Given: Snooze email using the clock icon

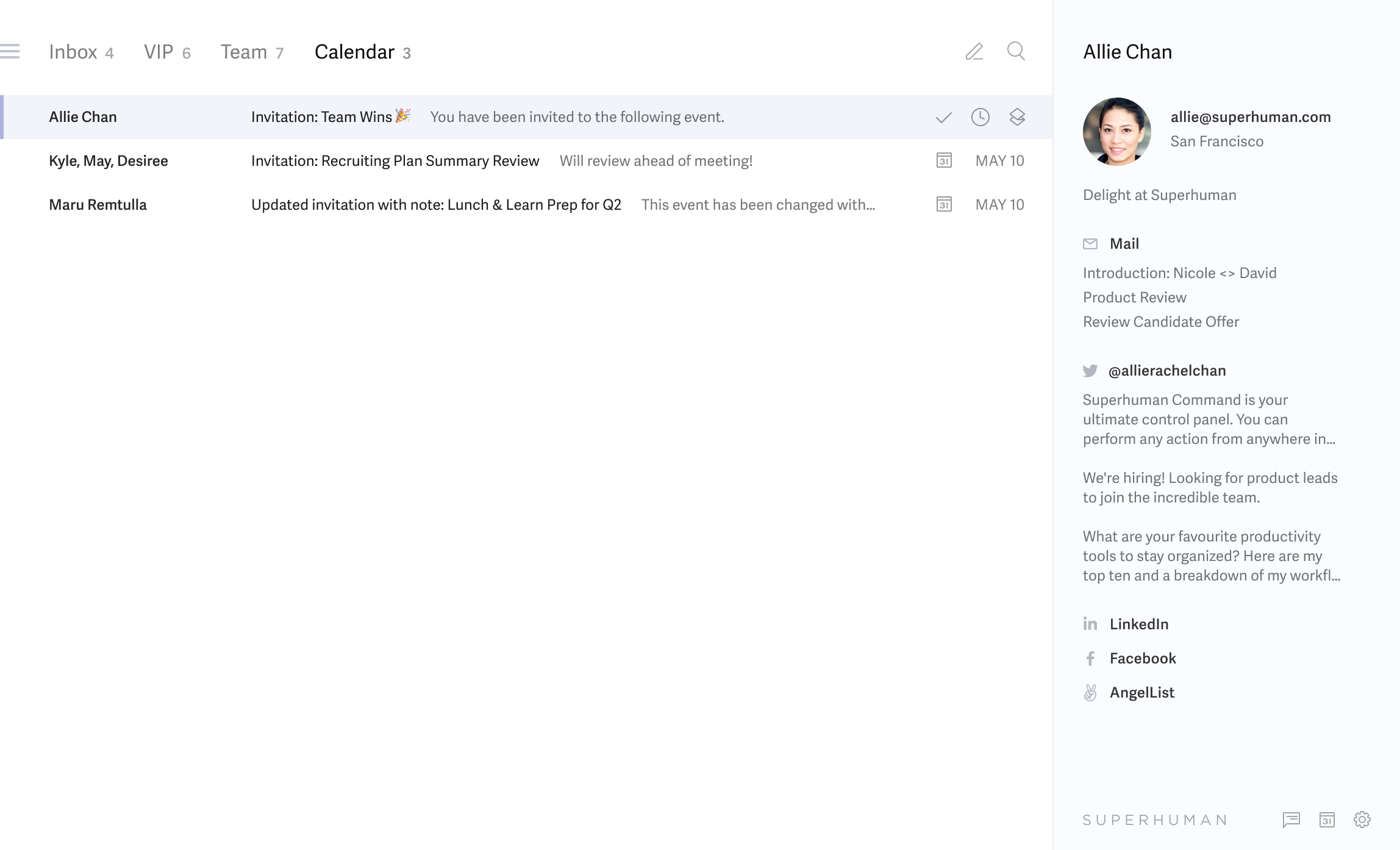Looking at the screenshot, I should [980, 117].
